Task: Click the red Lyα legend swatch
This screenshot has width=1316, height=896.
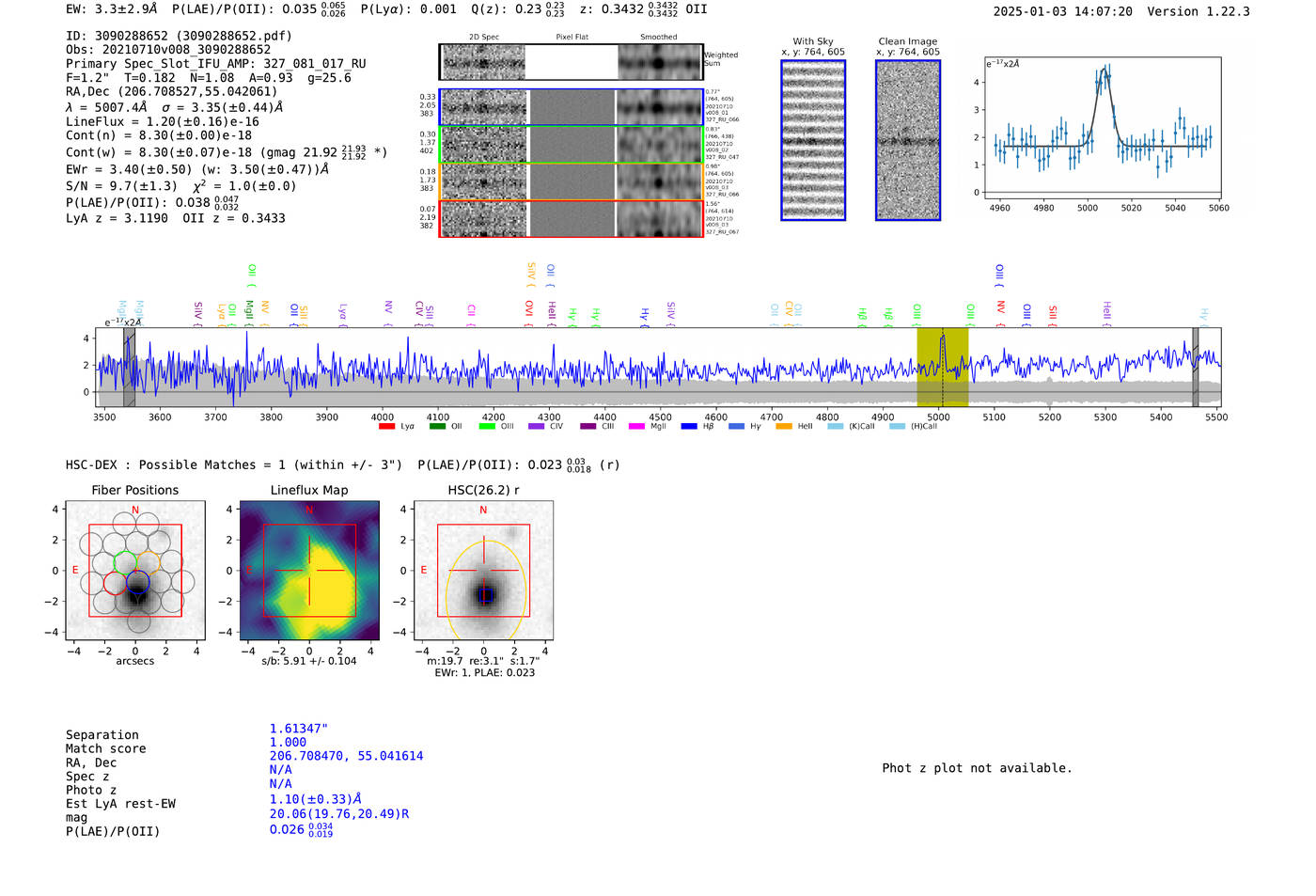Action: pos(386,427)
